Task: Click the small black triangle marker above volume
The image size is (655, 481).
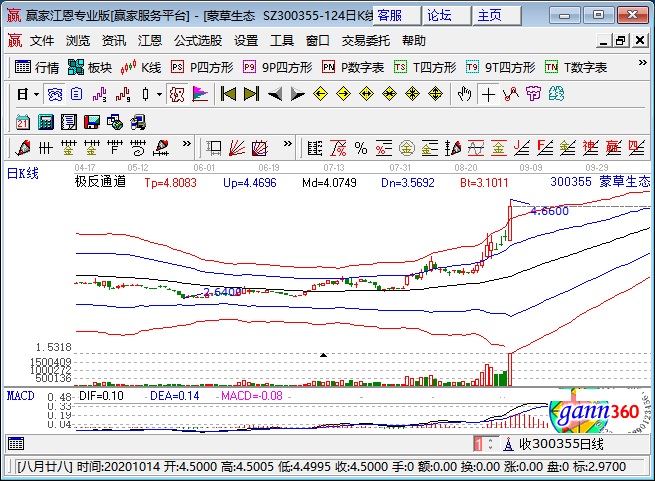Action: (x=323, y=355)
